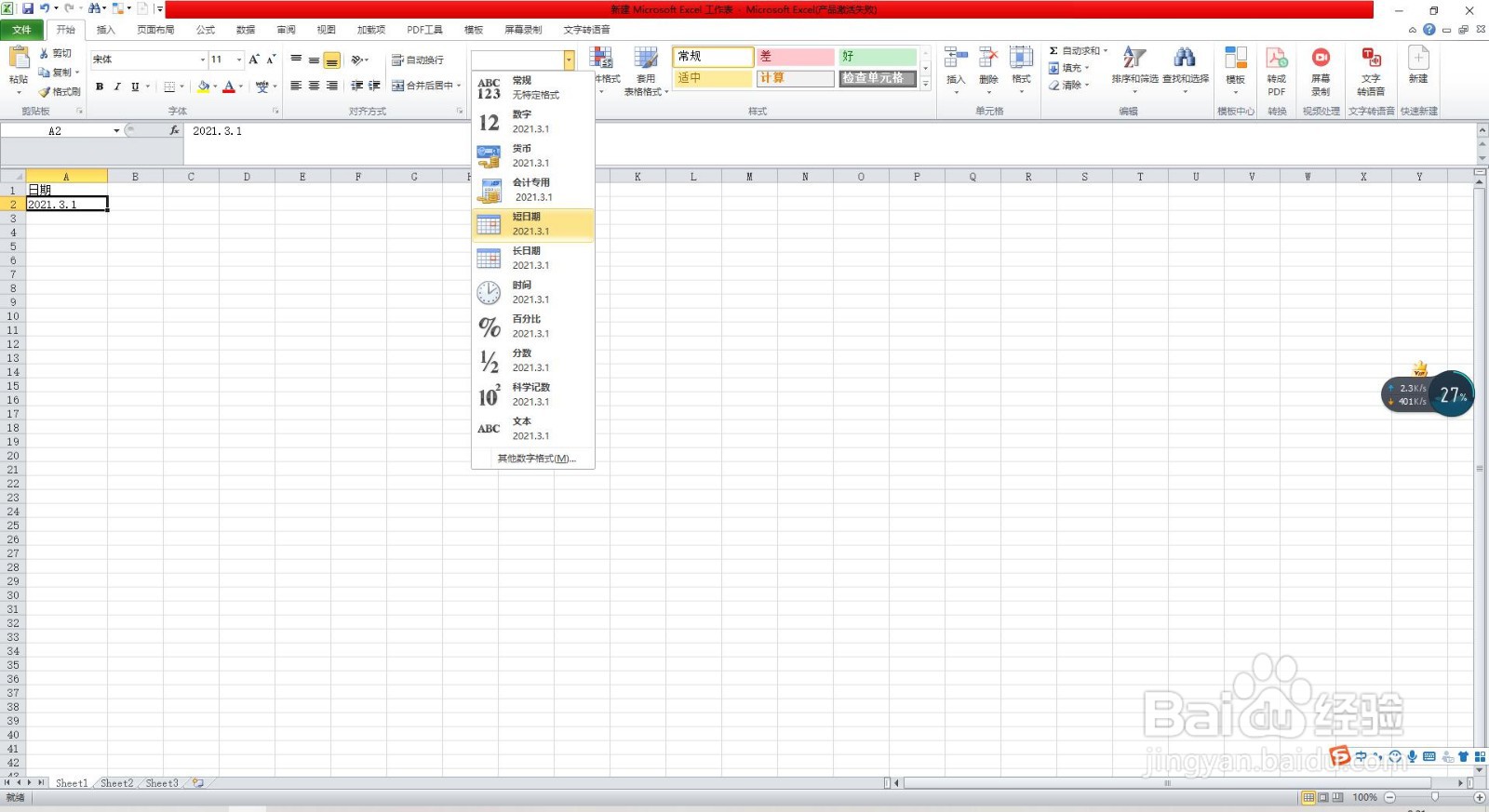1489x812 pixels.
Task: Click the Clear (清除) button
Action: (x=1067, y=85)
